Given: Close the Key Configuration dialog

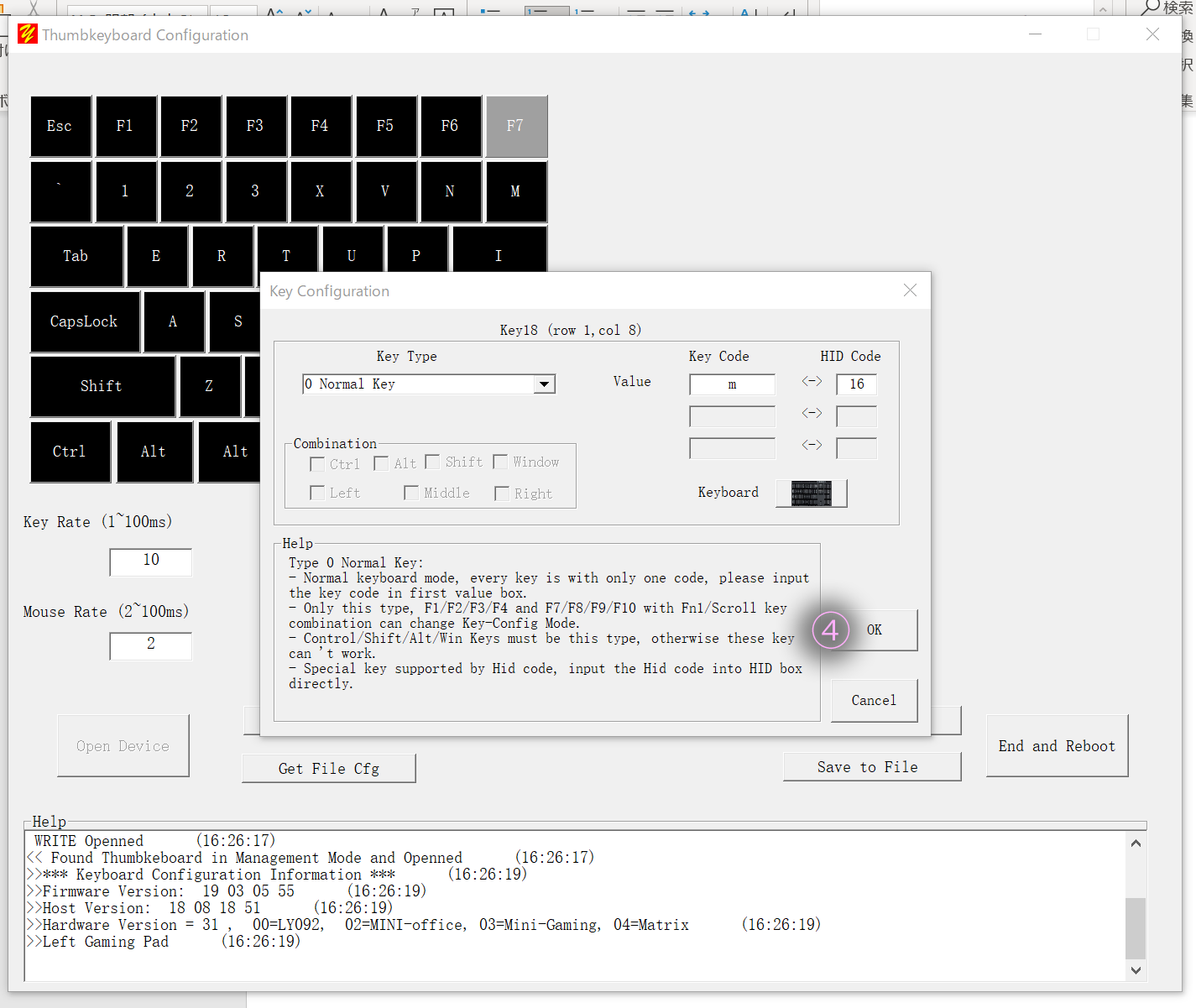Looking at the screenshot, I should click(910, 290).
